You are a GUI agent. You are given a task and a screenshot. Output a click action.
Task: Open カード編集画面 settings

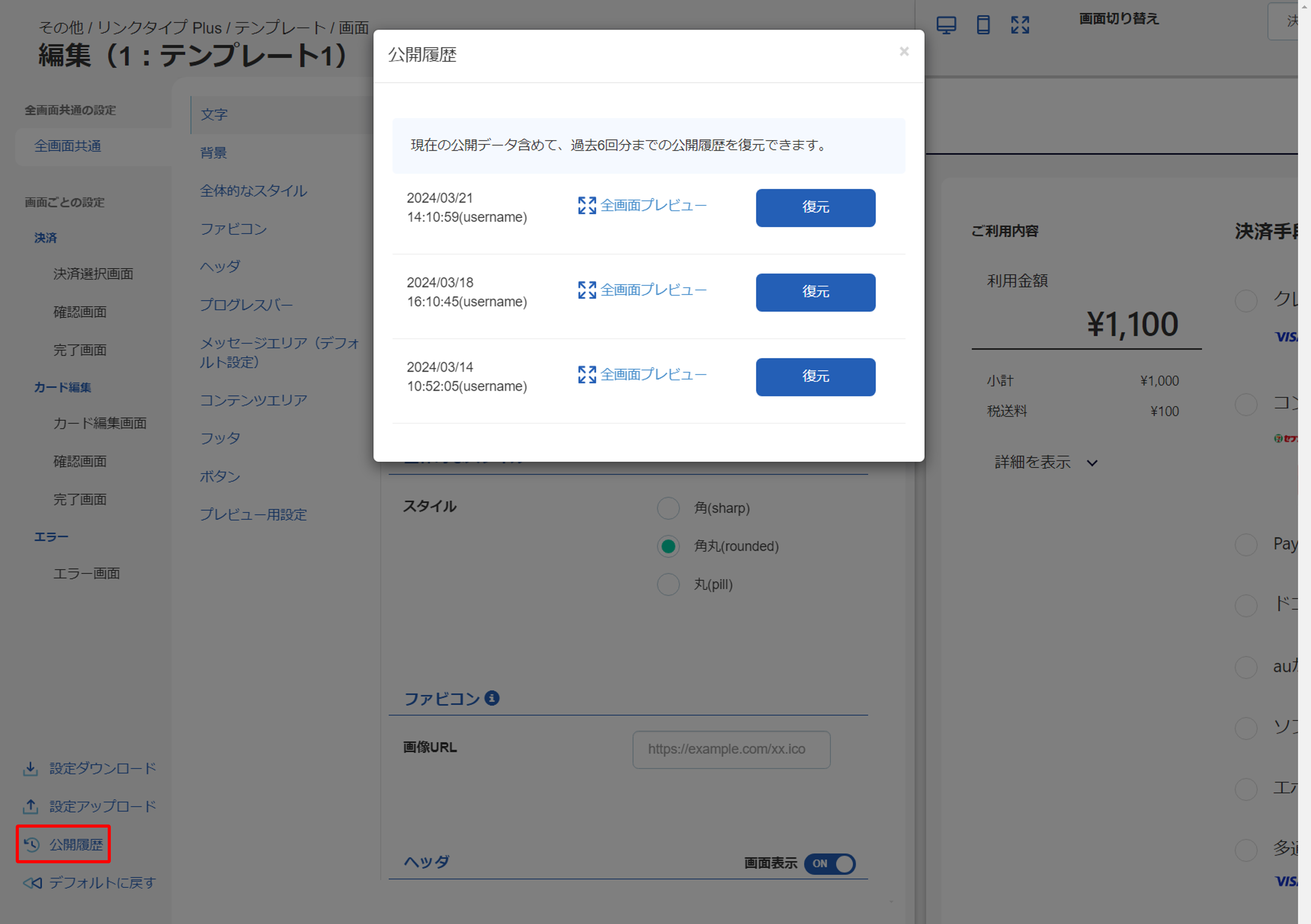point(100,423)
